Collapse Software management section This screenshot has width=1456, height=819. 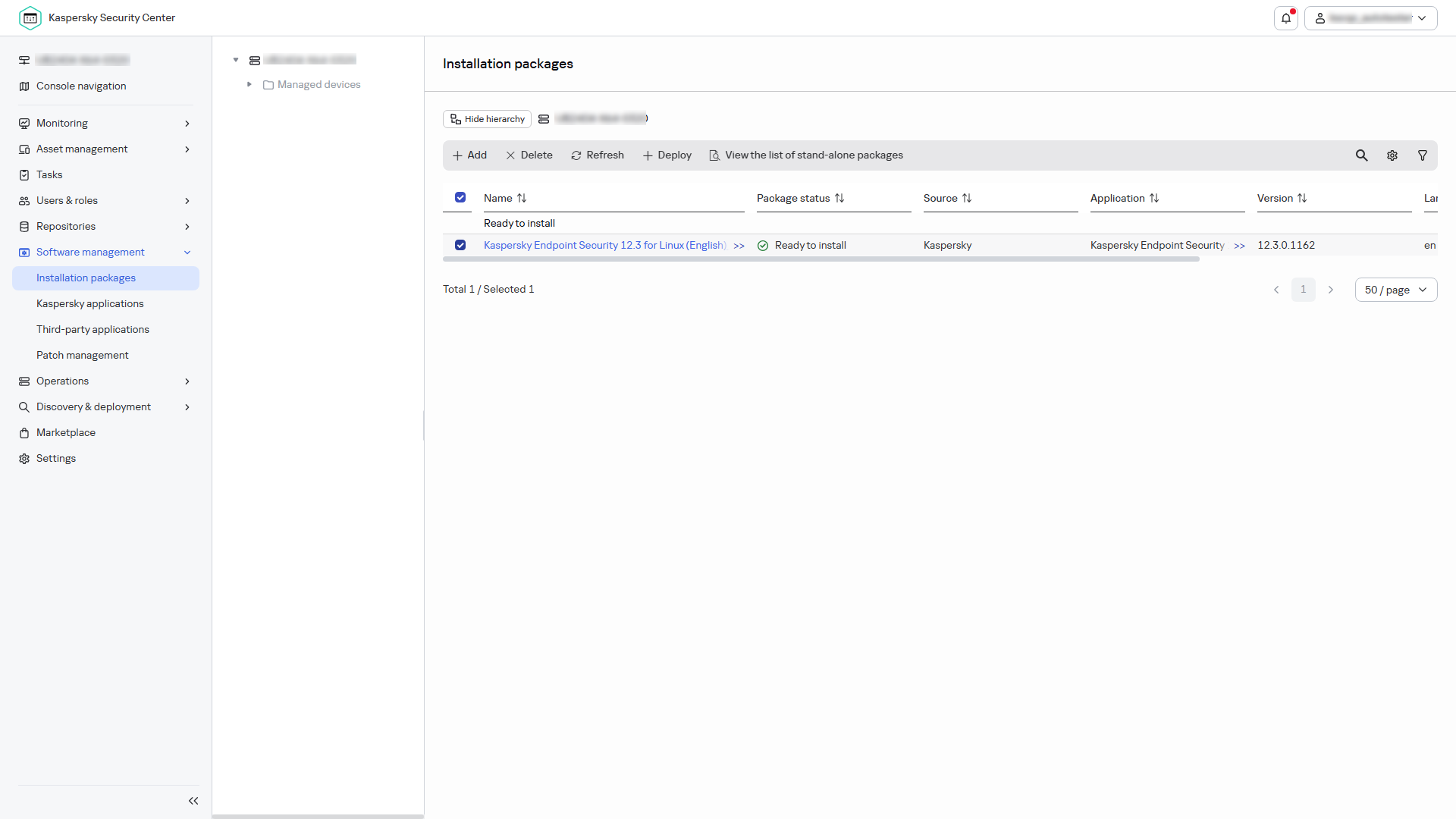click(105, 253)
